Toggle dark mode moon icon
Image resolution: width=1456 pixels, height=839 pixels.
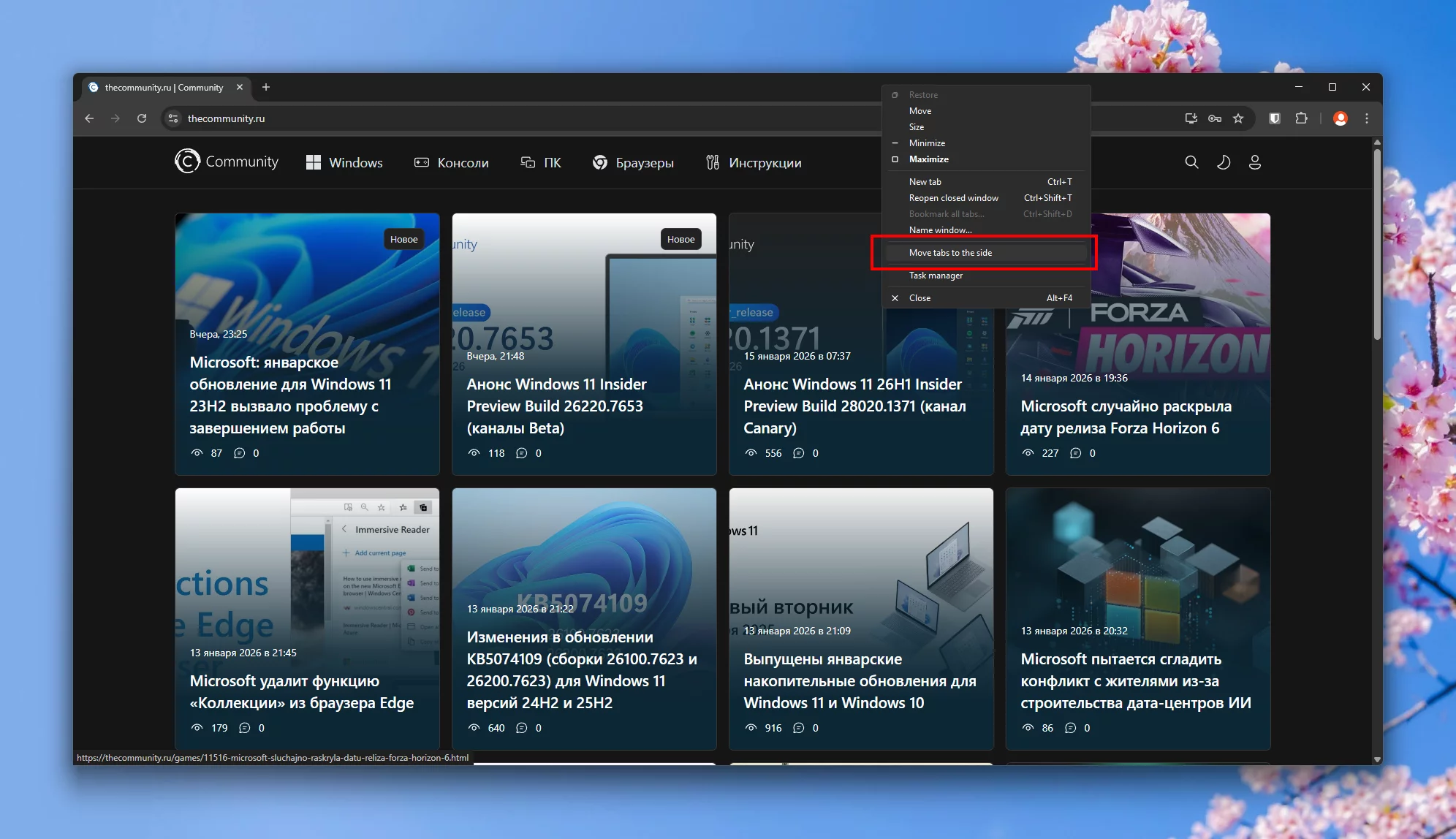click(1224, 162)
